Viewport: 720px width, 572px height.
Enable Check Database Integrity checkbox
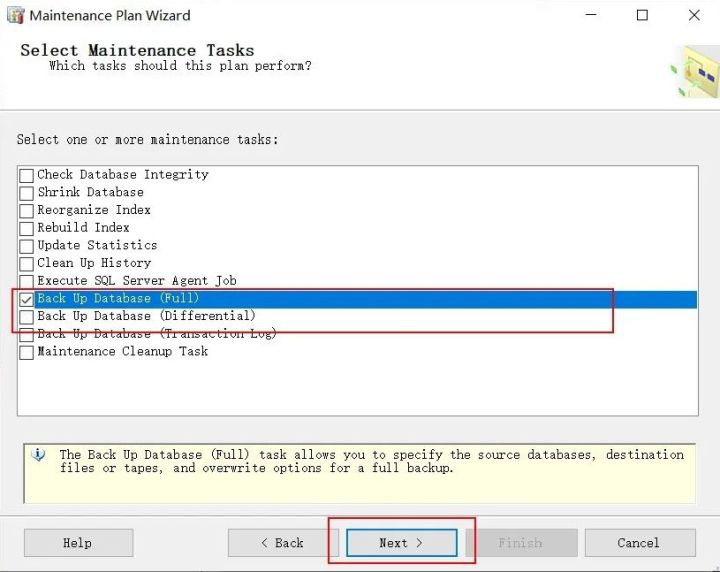point(27,175)
